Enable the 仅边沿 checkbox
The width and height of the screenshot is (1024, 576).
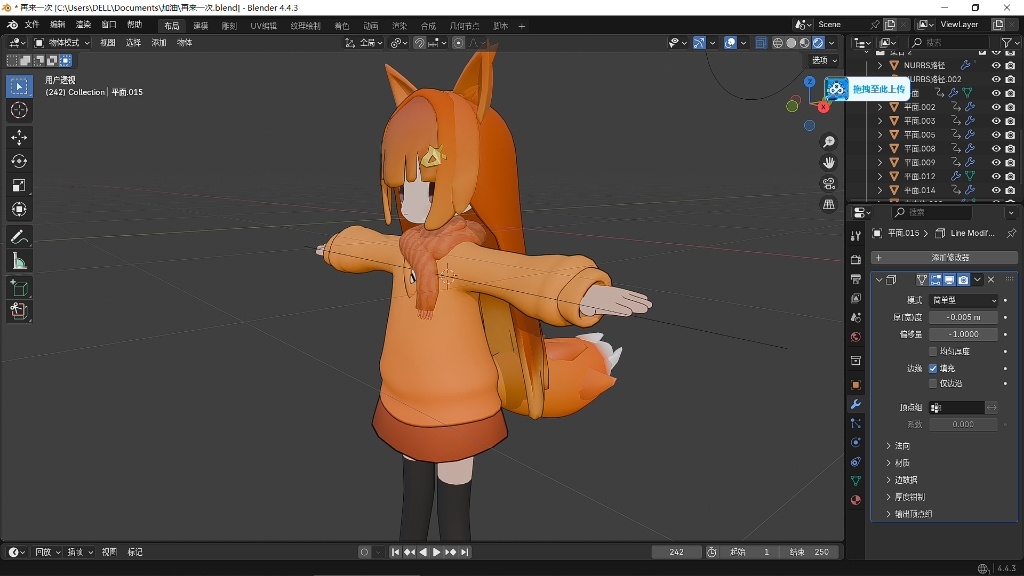coord(933,383)
